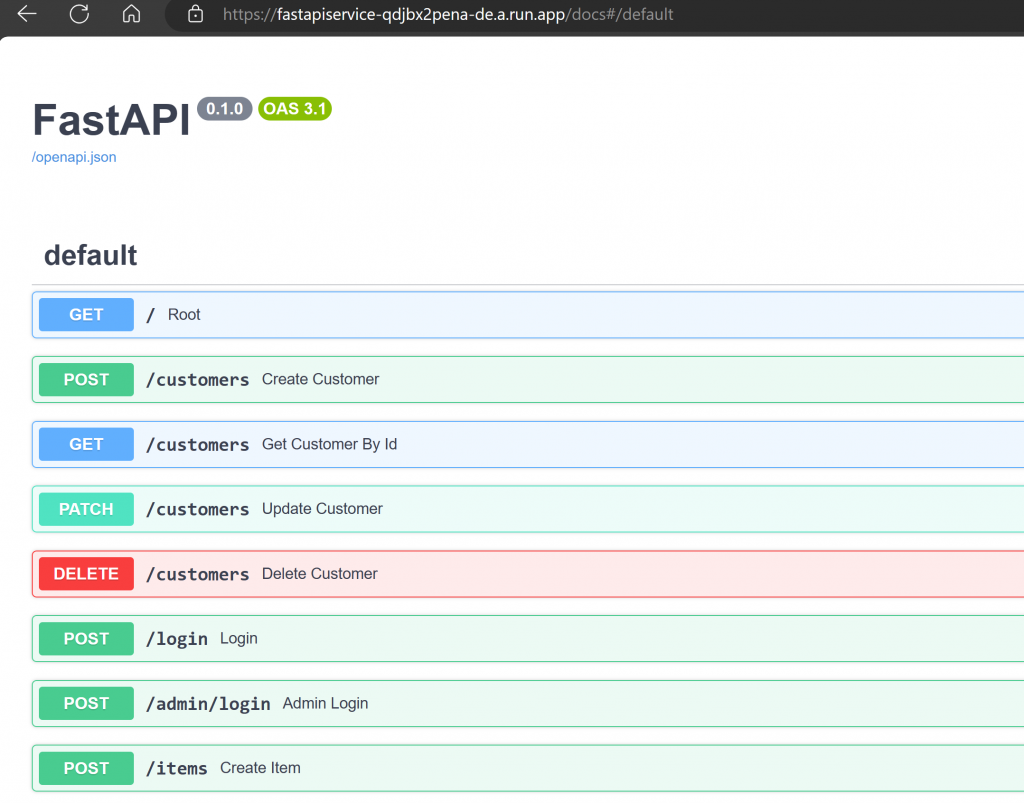Viewport: 1024px width, 803px height.
Task: Expand POST /items Create Item
Action: 528,768
